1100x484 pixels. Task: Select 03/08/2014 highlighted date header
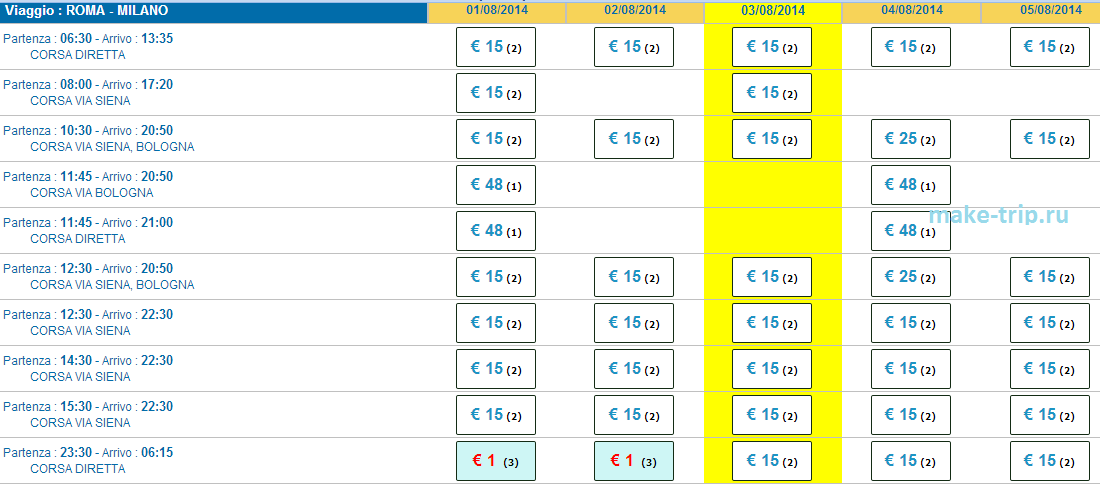[x=773, y=11]
